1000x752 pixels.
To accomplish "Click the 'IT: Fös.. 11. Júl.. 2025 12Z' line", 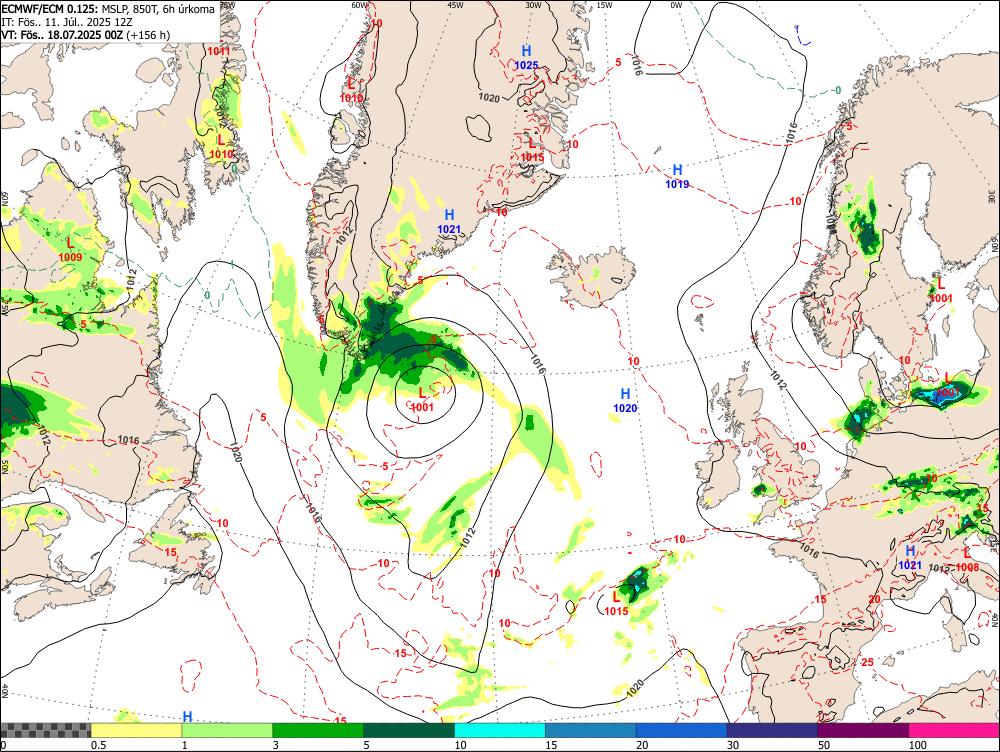I will click(66, 22).
